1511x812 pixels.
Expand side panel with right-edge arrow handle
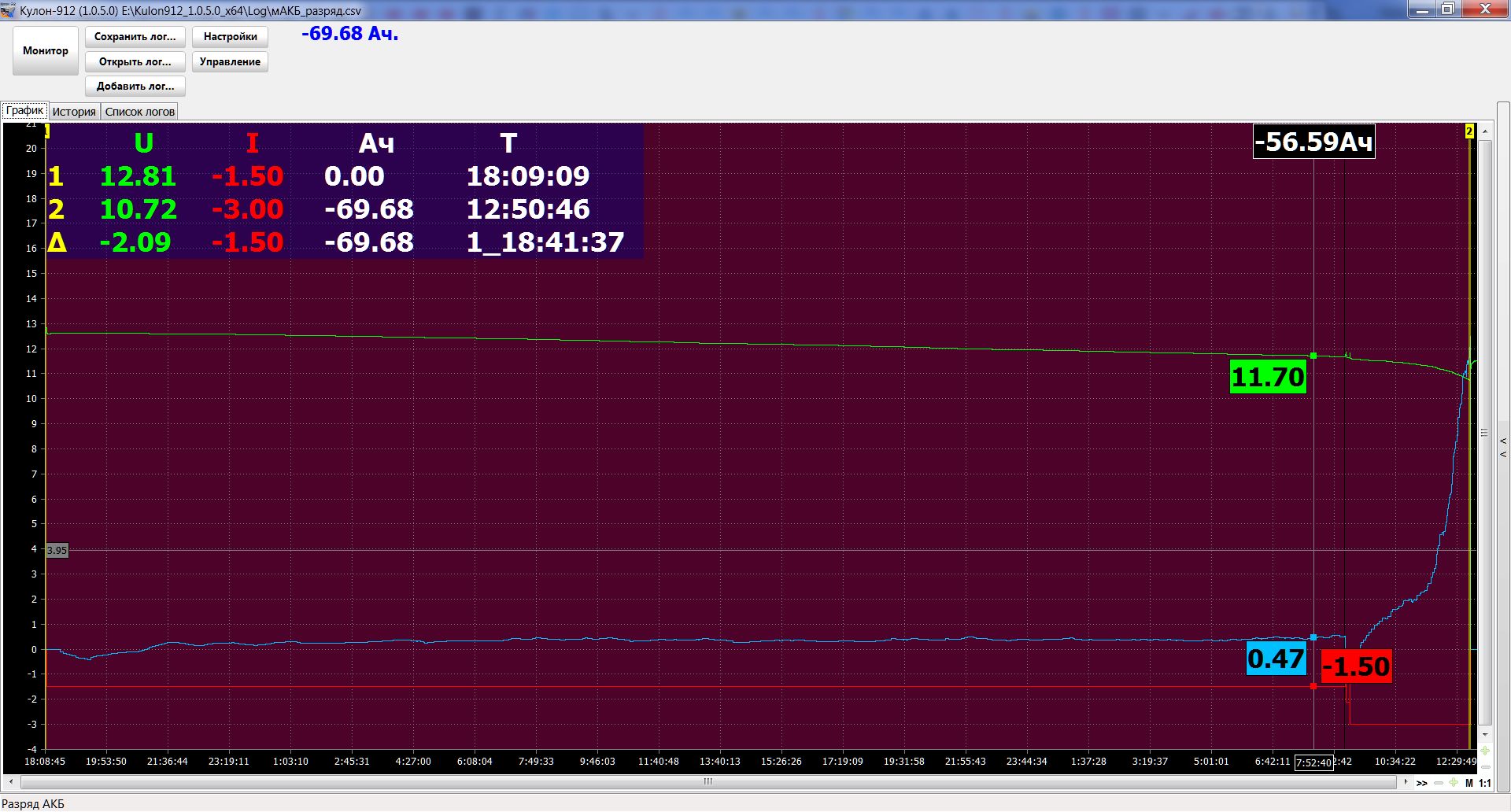[1502, 448]
